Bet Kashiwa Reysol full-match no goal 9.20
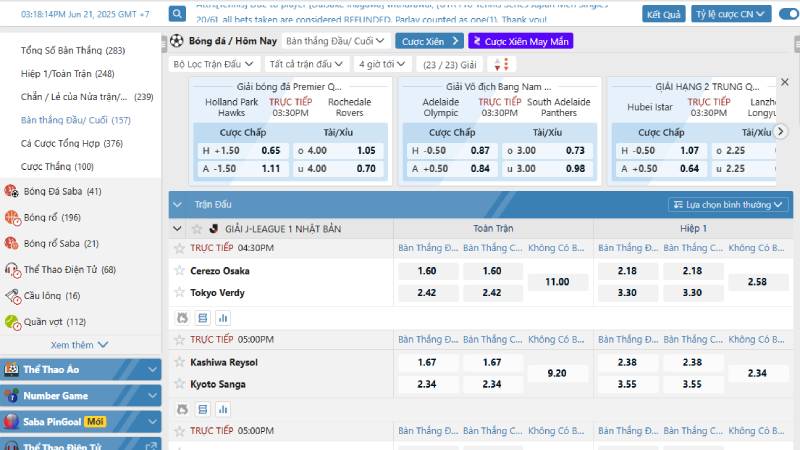The width and height of the screenshot is (800, 450). coord(557,373)
